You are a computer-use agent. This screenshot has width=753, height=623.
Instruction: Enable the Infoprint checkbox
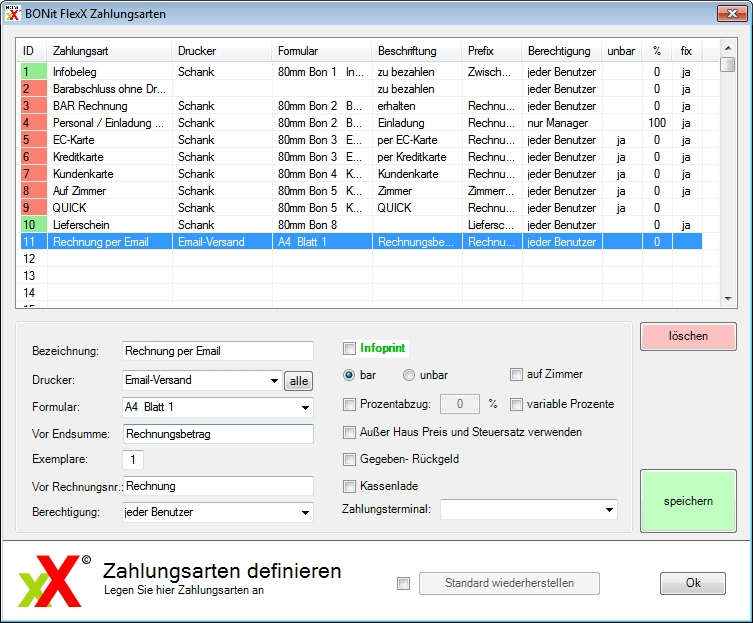coord(349,348)
